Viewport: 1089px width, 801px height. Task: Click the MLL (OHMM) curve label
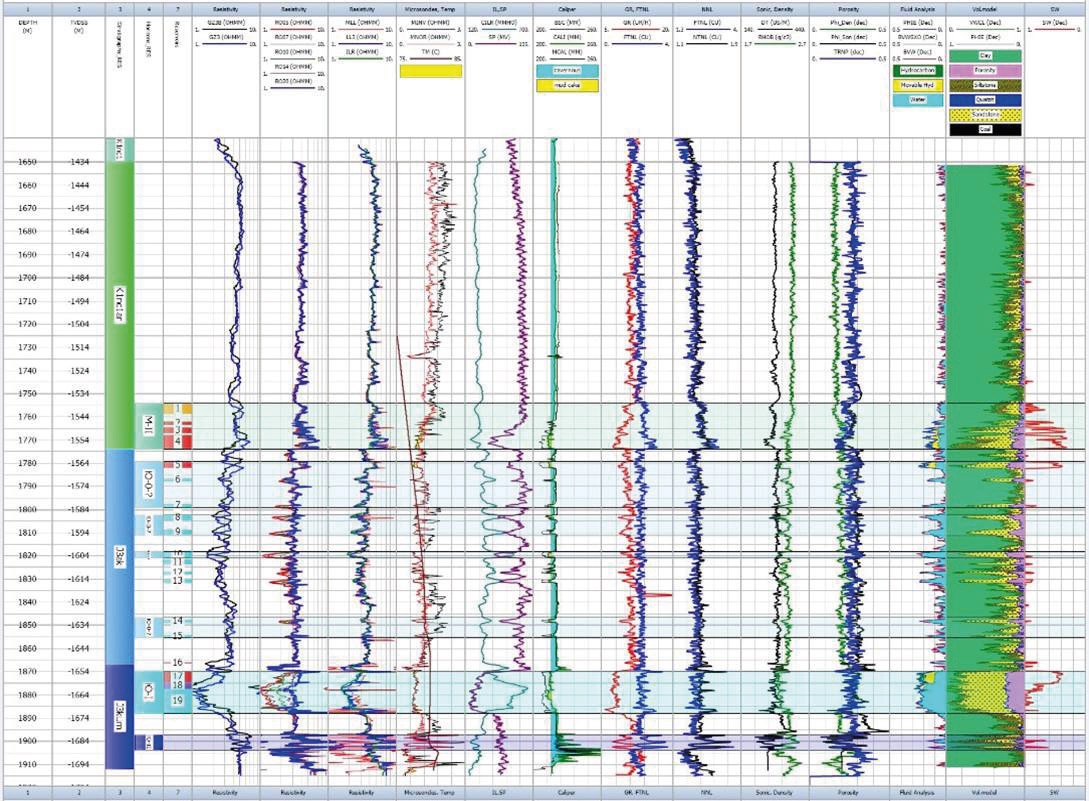361,22
